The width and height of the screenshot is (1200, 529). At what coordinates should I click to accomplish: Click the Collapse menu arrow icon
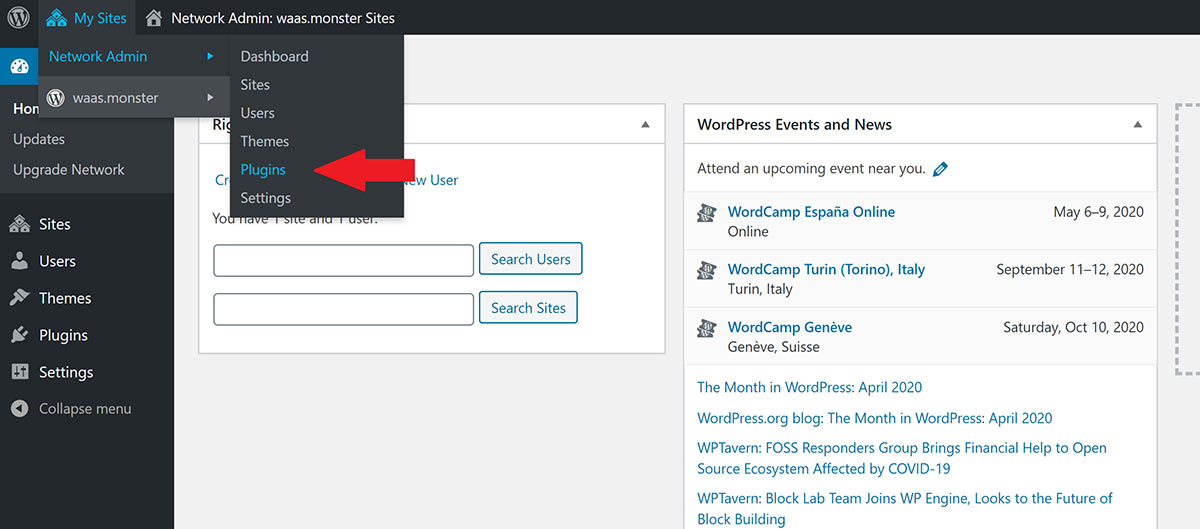19,409
